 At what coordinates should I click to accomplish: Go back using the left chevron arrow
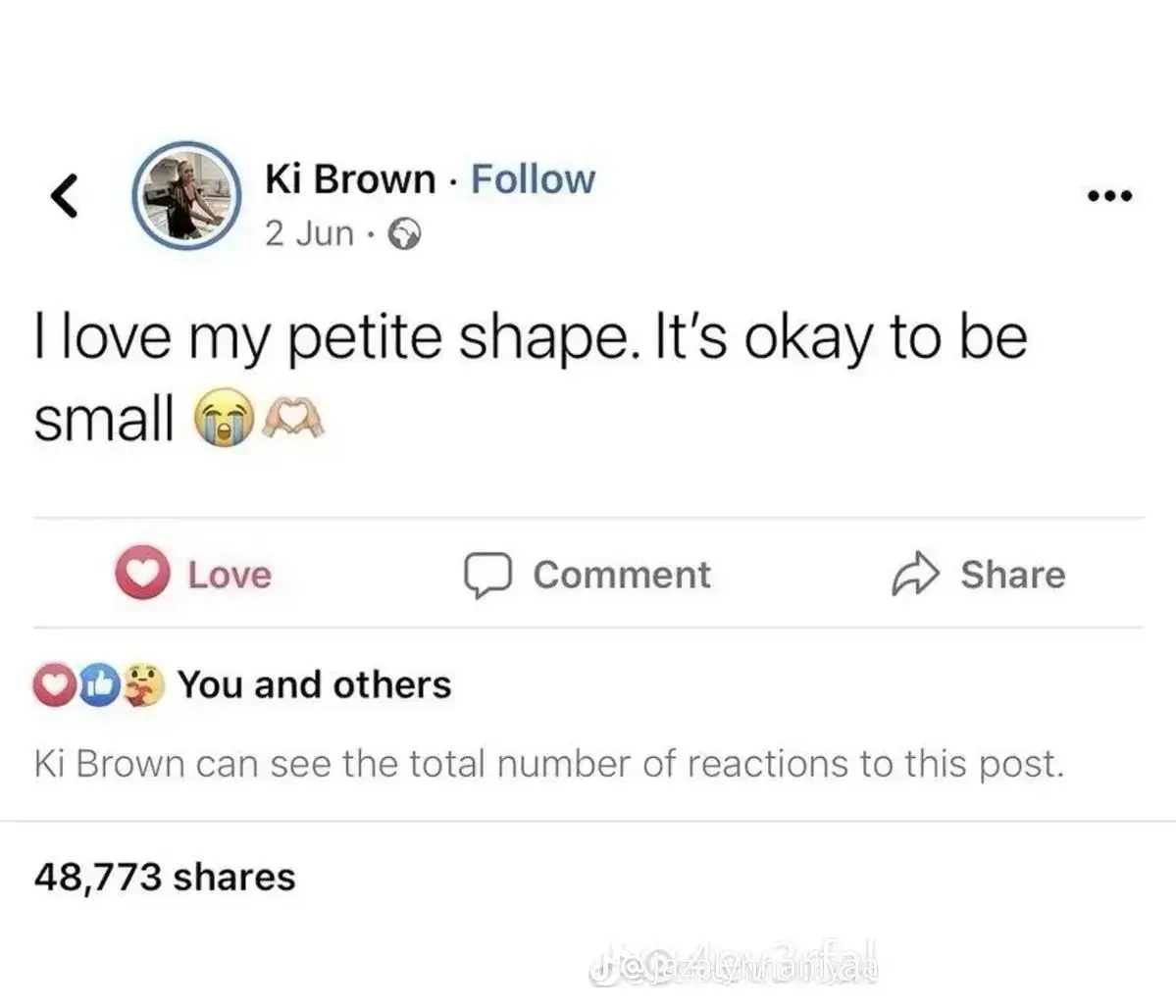(x=65, y=196)
